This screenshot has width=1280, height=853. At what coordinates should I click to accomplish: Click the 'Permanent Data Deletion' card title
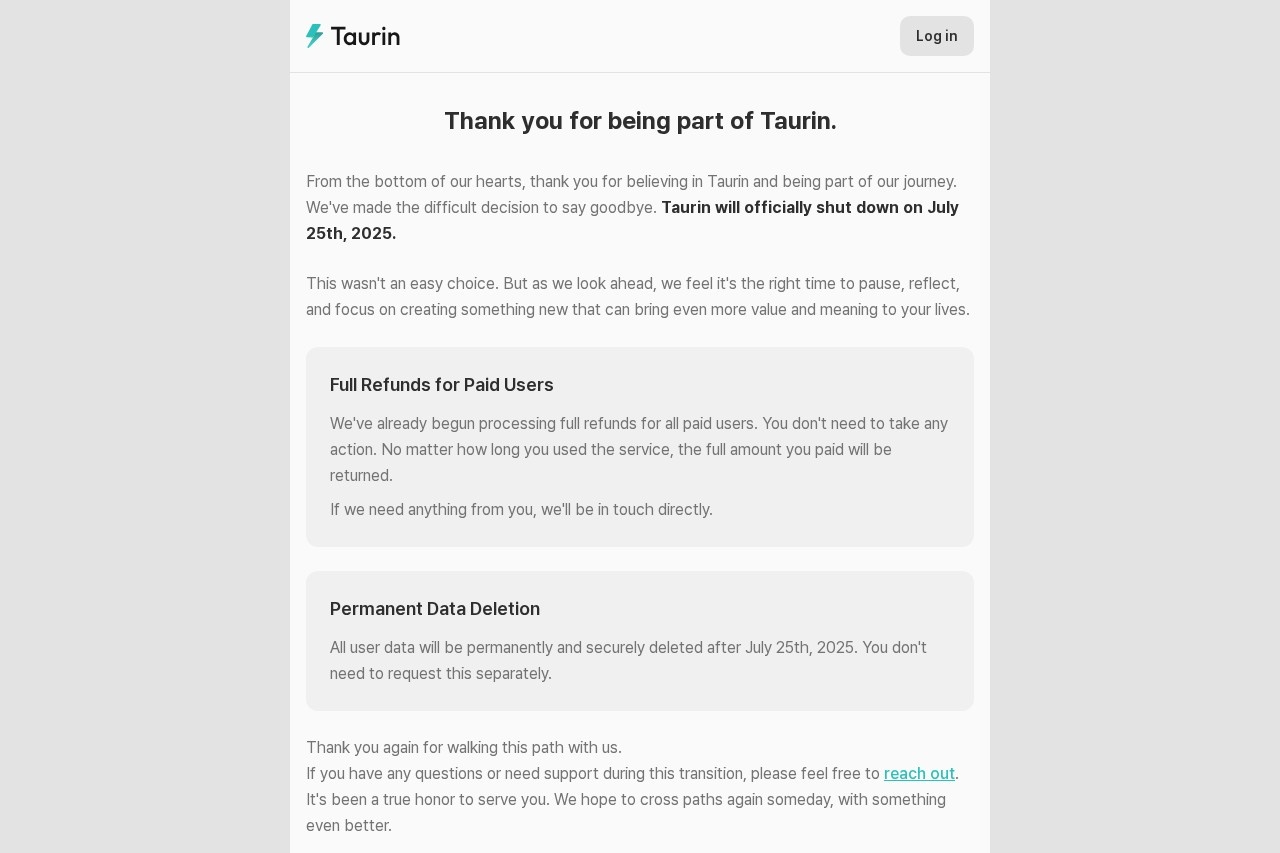[x=435, y=609]
